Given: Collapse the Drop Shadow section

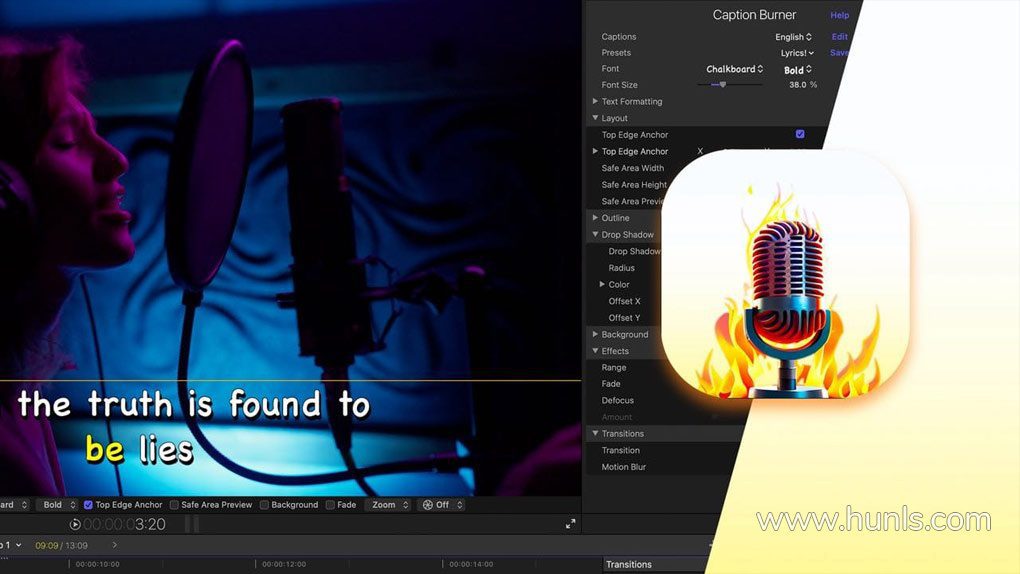Looking at the screenshot, I should tap(595, 234).
